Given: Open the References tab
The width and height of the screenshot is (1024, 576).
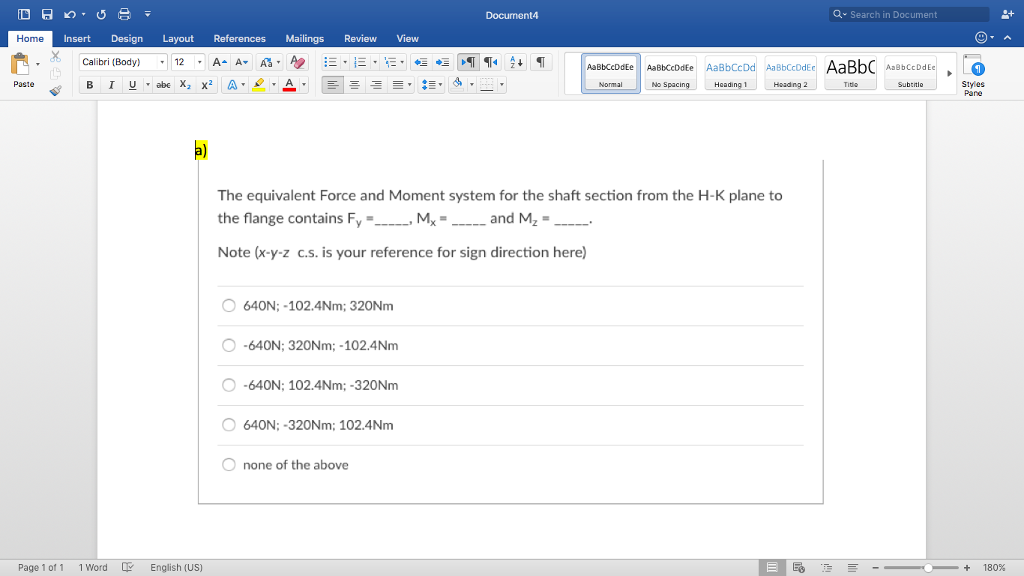Looking at the screenshot, I should pyautogui.click(x=239, y=39).
